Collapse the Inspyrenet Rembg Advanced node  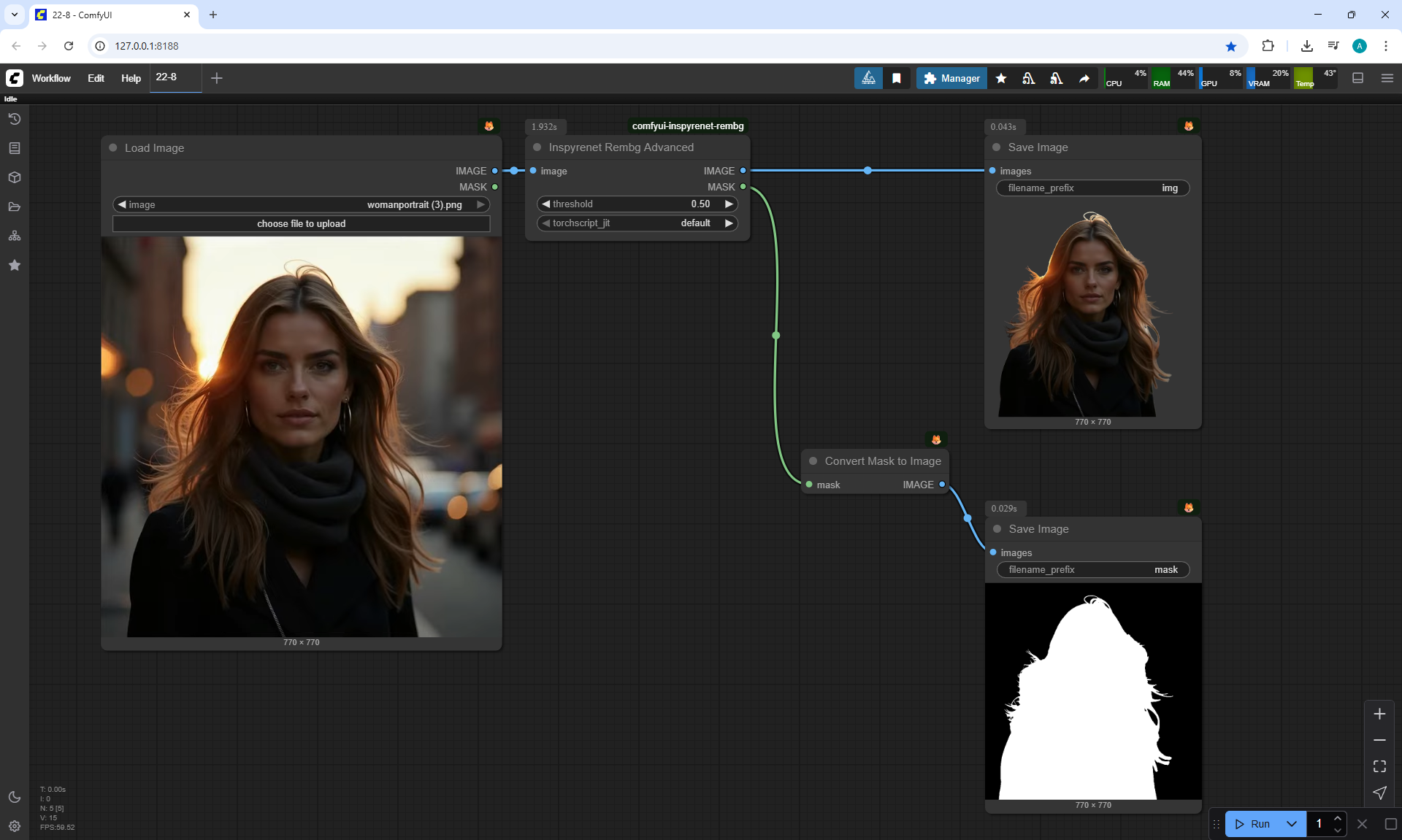537,147
